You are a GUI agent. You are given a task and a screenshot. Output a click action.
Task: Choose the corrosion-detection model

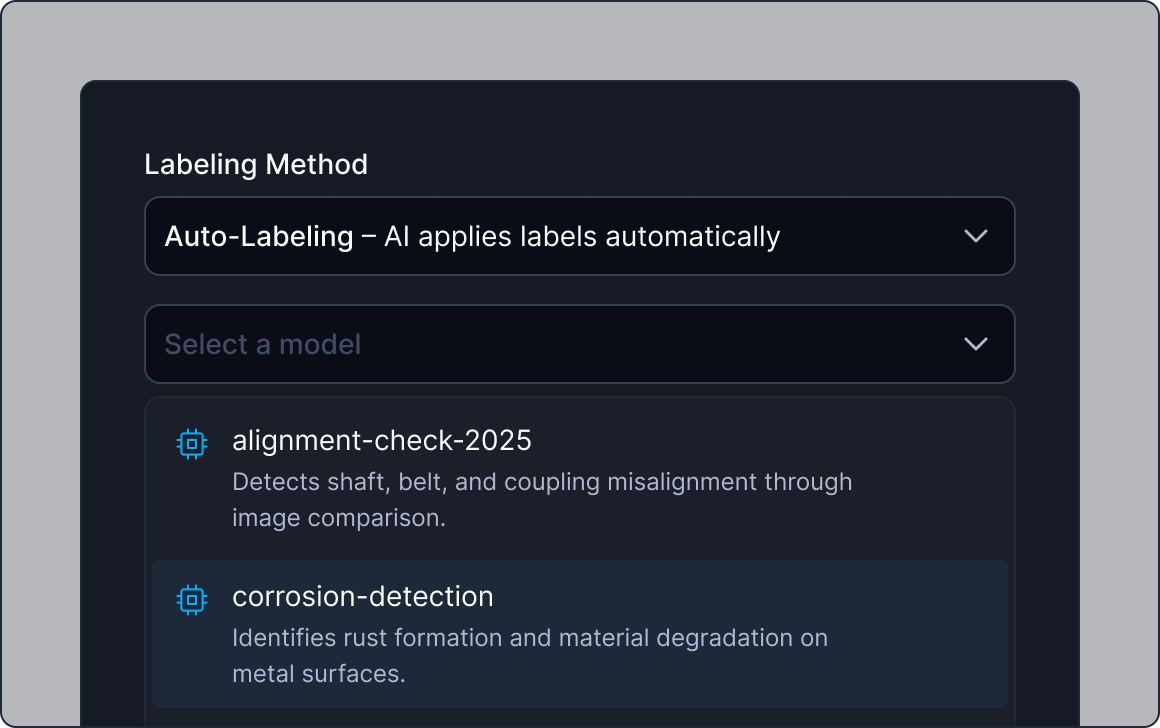(363, 597)
